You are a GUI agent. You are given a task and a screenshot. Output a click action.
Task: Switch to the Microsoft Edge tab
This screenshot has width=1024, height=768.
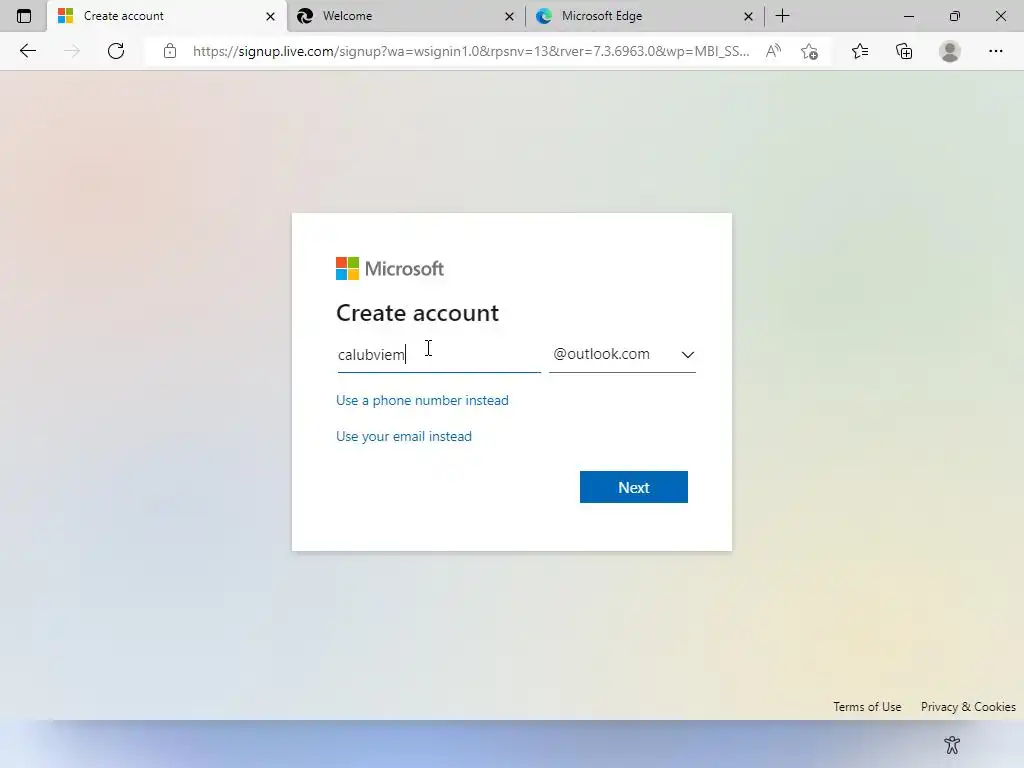[645, 16]
